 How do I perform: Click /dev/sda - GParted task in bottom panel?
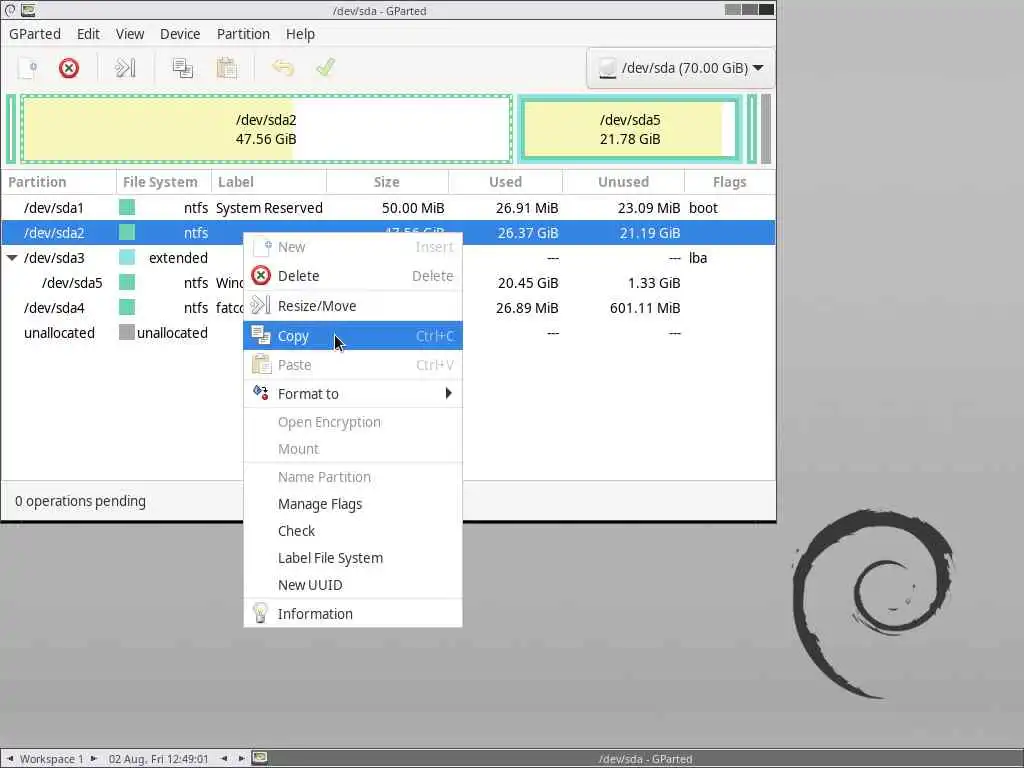[645, 759]
